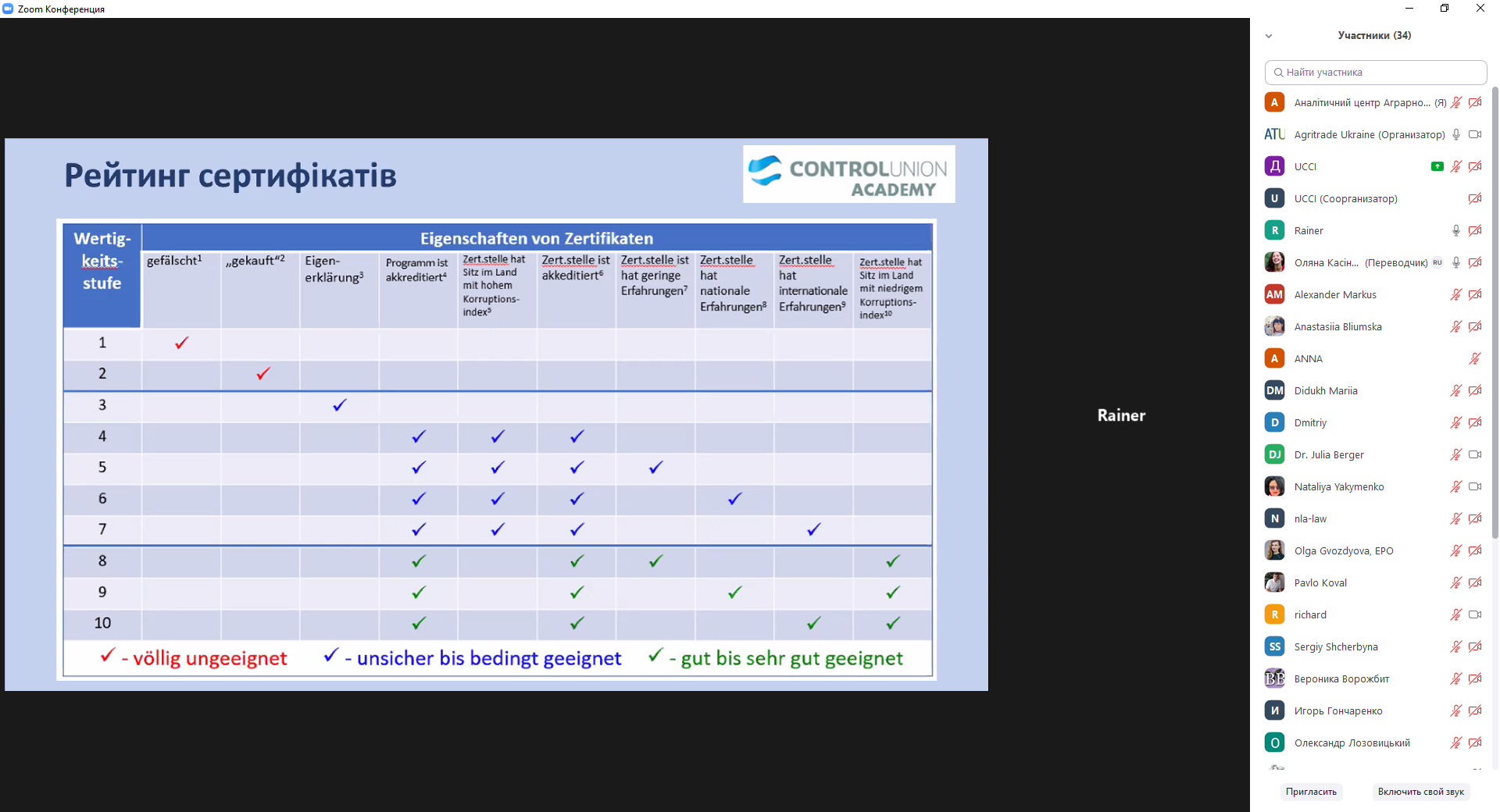Click 'unsicher bis bedingt geeignet' legend text
This screenshot has width=1500, height=812.
coord(489,658)
